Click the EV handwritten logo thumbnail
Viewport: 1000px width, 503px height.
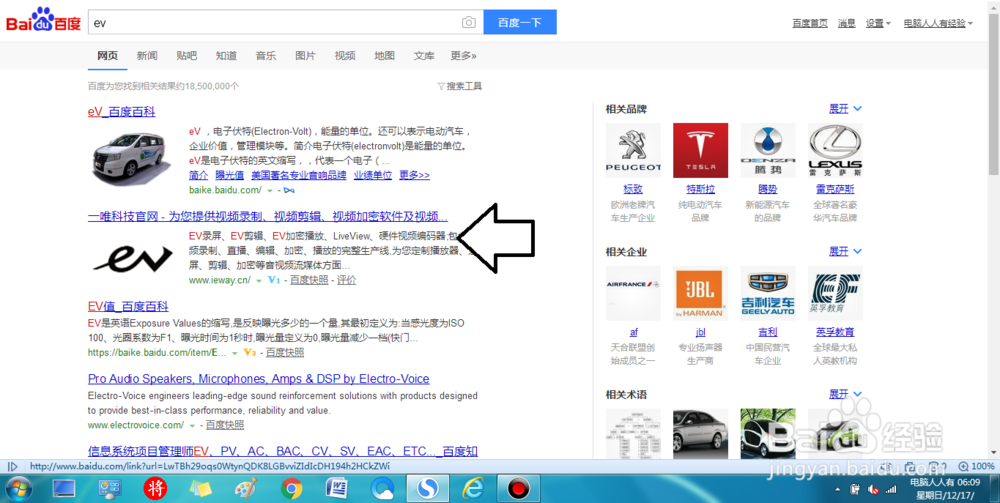pos(132,258)
